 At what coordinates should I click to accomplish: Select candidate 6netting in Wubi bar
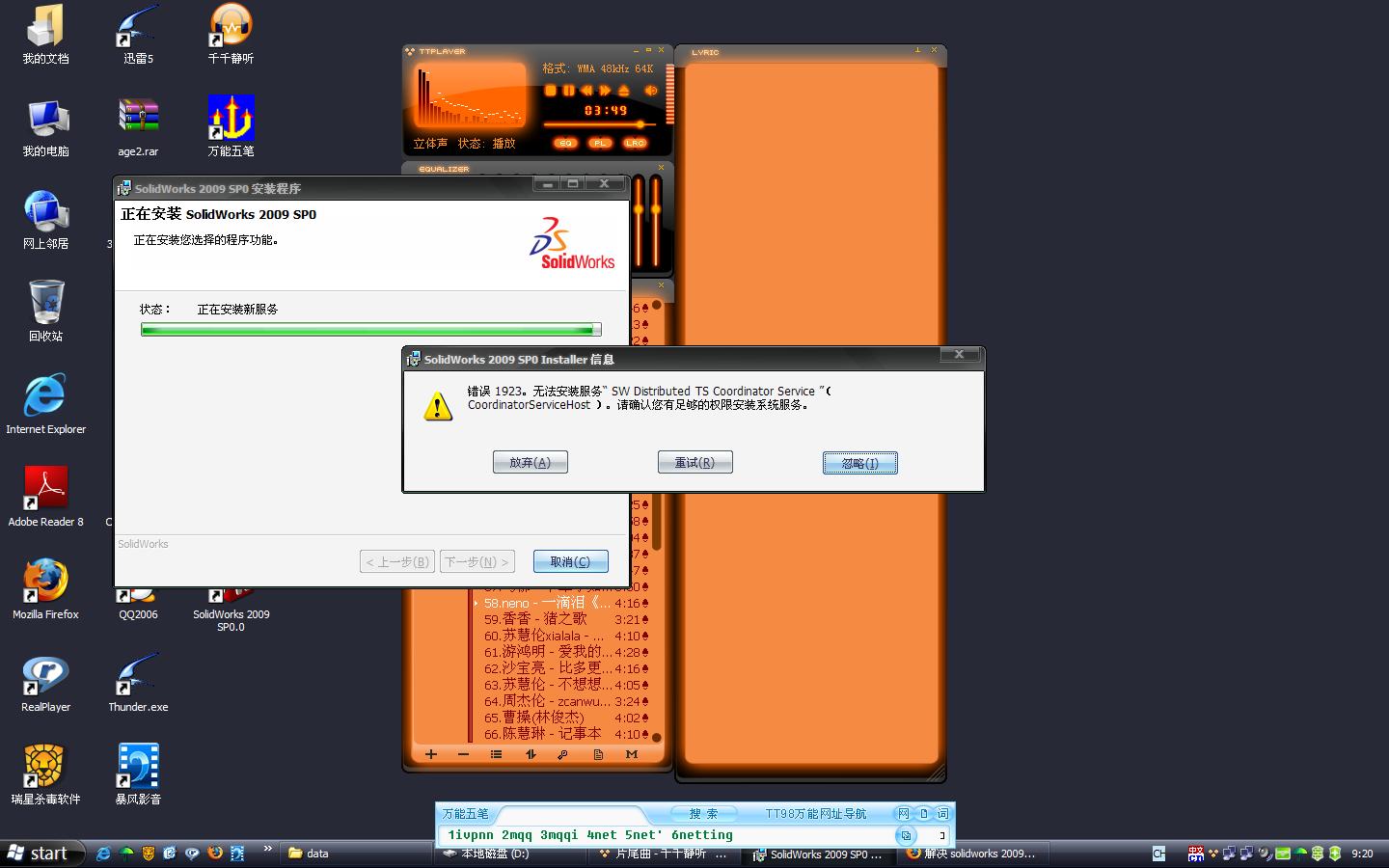pyautogui.click(x=701, y=835)
